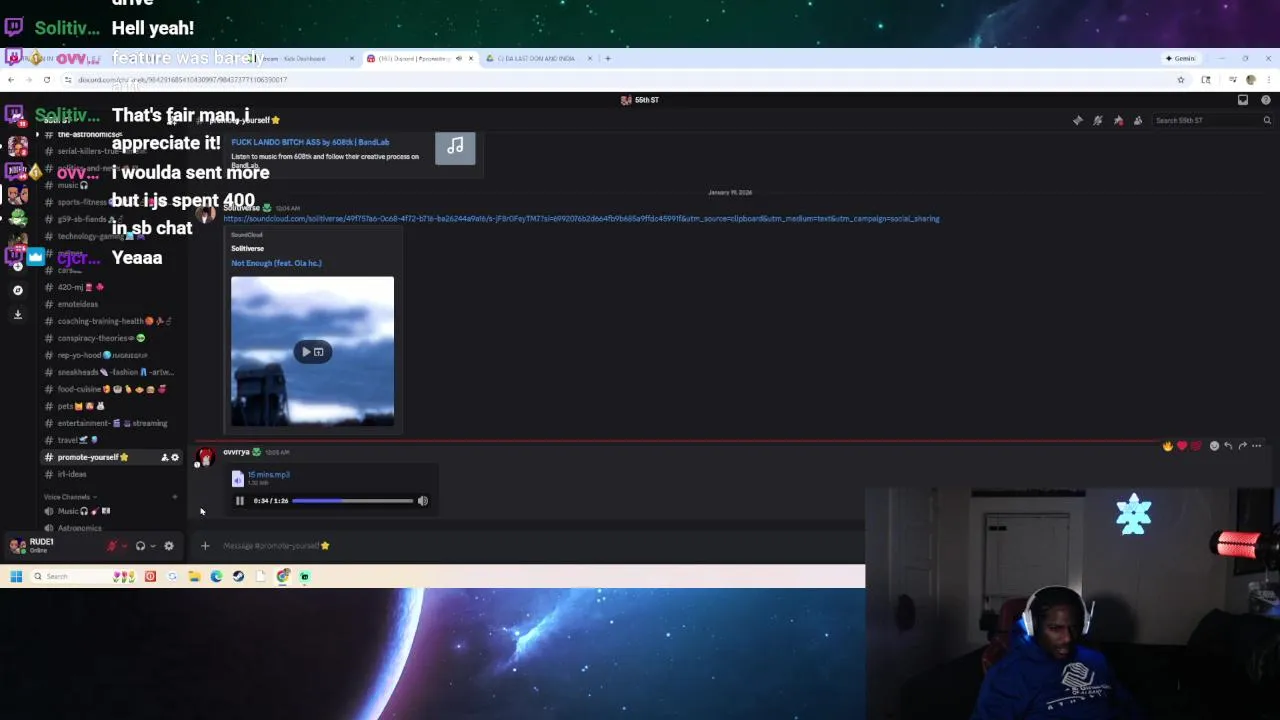Expand microphone input options arrow

124,546
